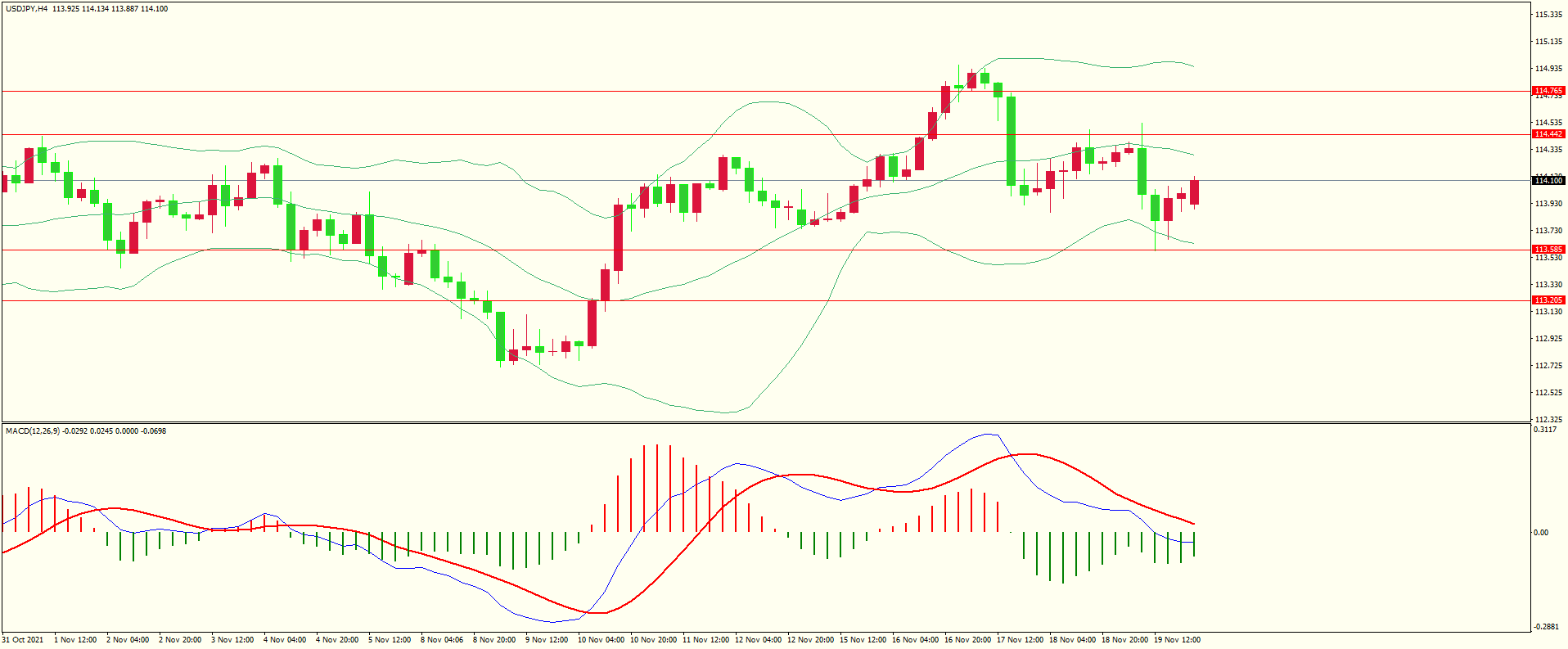
Task: Click the 12 Nov 20:00 time label
Action: (x=811, y=640)
